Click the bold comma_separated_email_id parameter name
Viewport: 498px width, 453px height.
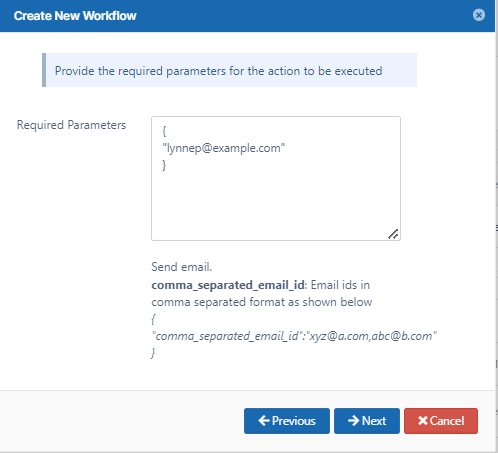[x=228, y=285]
